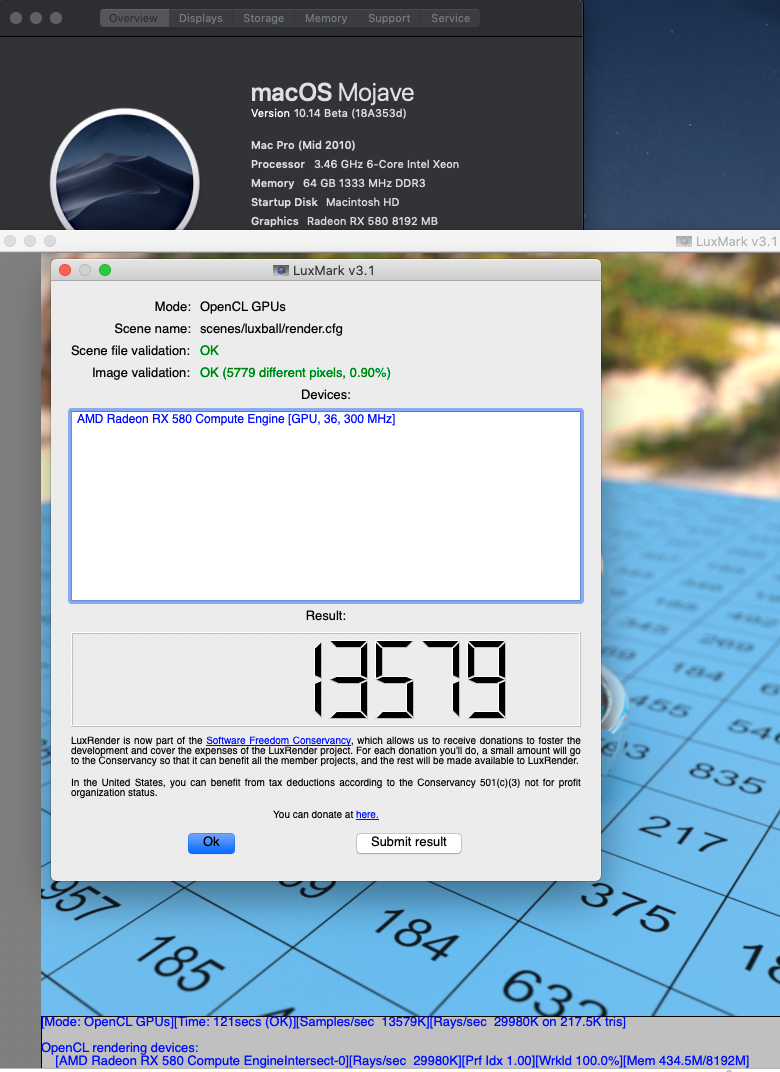Click the LuxMark icon in dialog title bar
The height and width of the screenshot is (1072, 780).
pyautogui.click(x=280, y=270)
